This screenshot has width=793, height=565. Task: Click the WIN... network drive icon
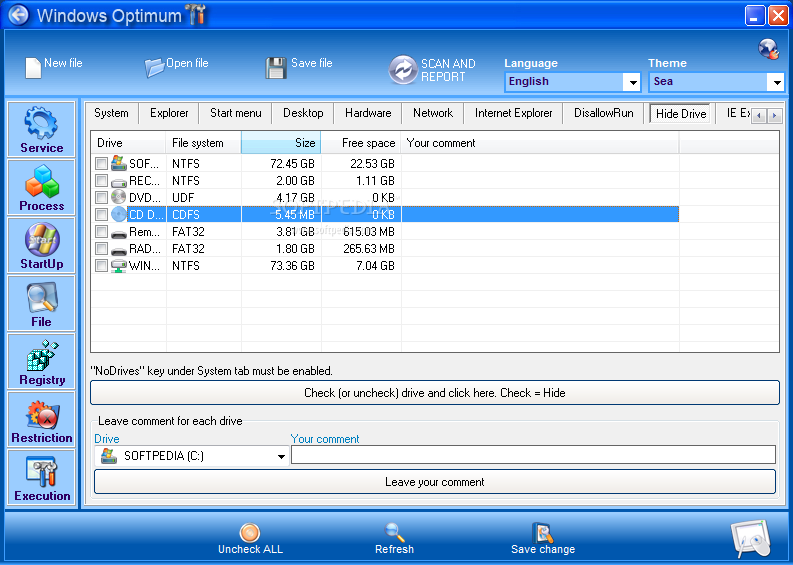119,266
